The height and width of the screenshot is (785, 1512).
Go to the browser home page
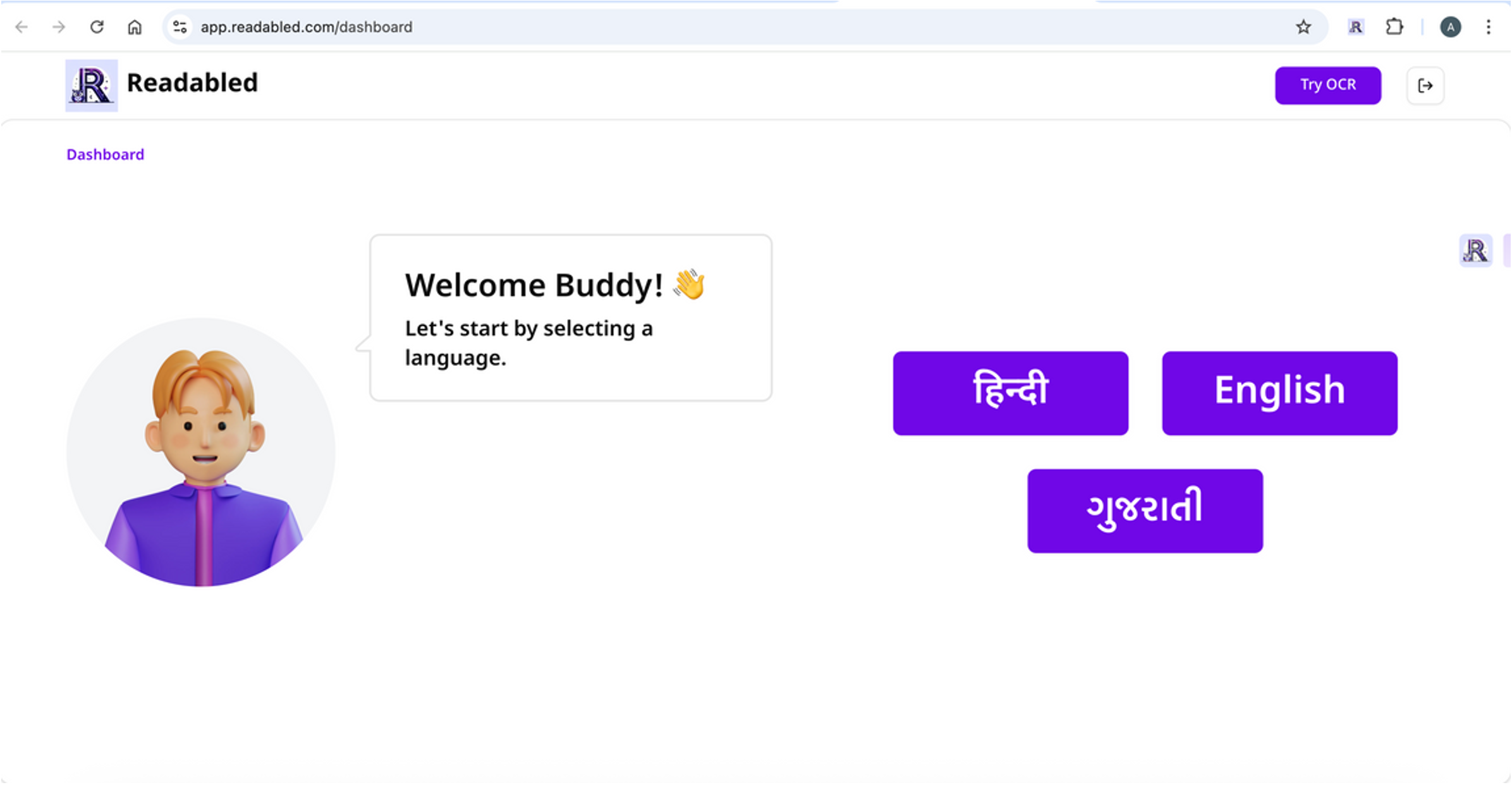point(135,27)
